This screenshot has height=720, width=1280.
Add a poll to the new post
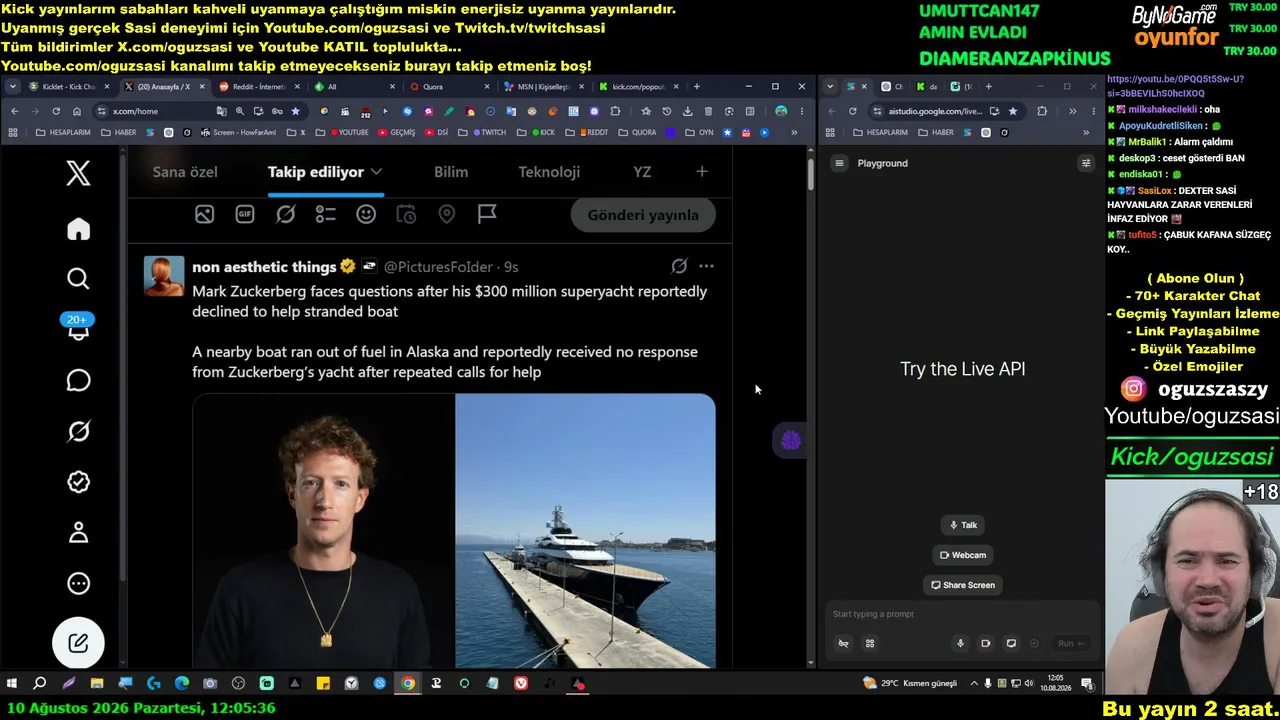click(x=326, y=214)
